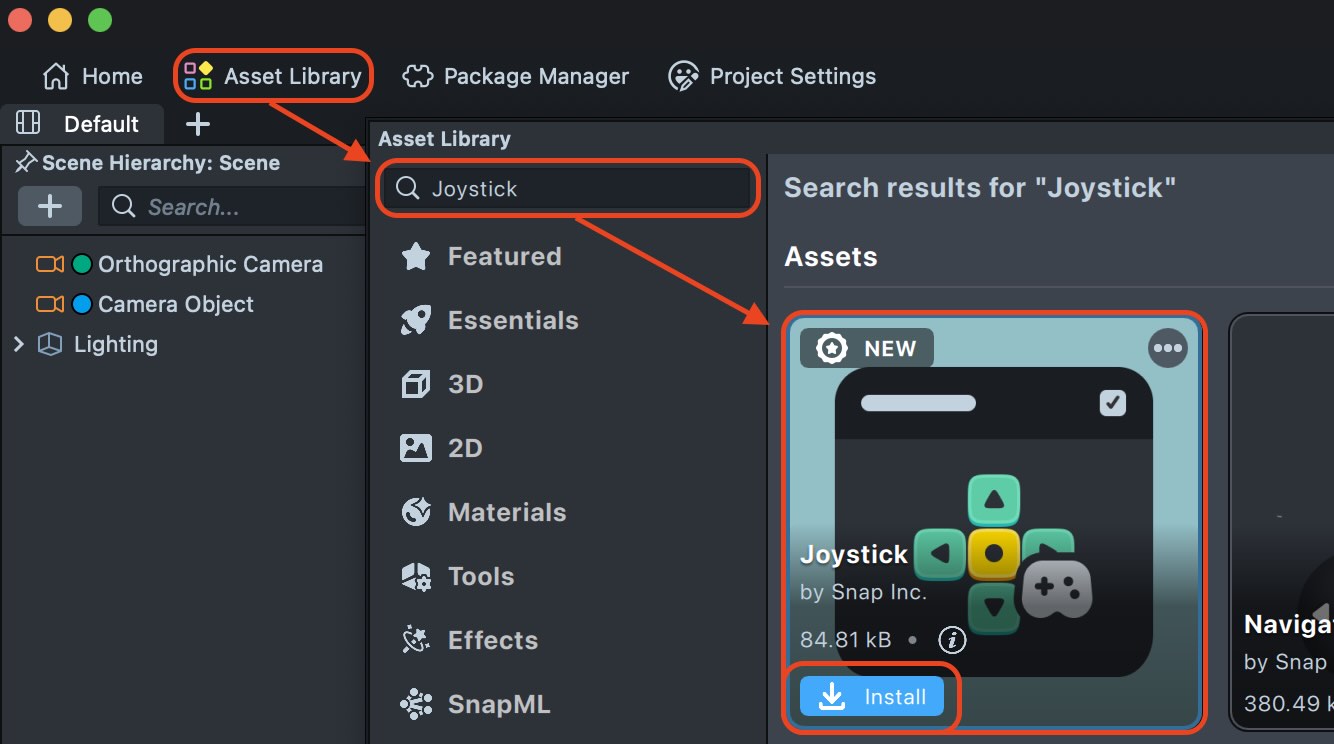1334x744 pixels.
Task: Select Orthographic Camera in the hierarchy
Action: click(210, 265)
